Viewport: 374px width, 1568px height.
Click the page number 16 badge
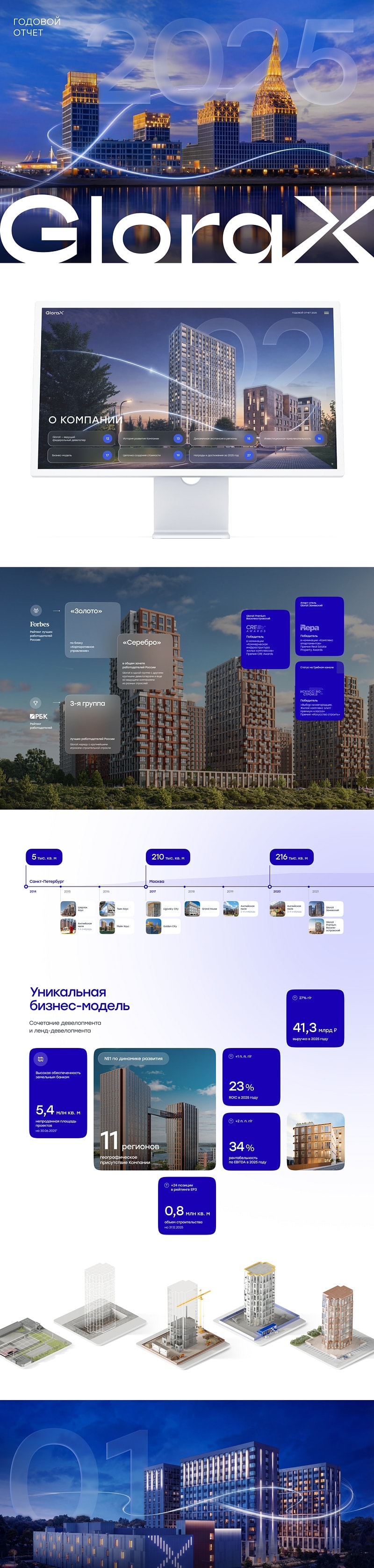tap(319, 438)
